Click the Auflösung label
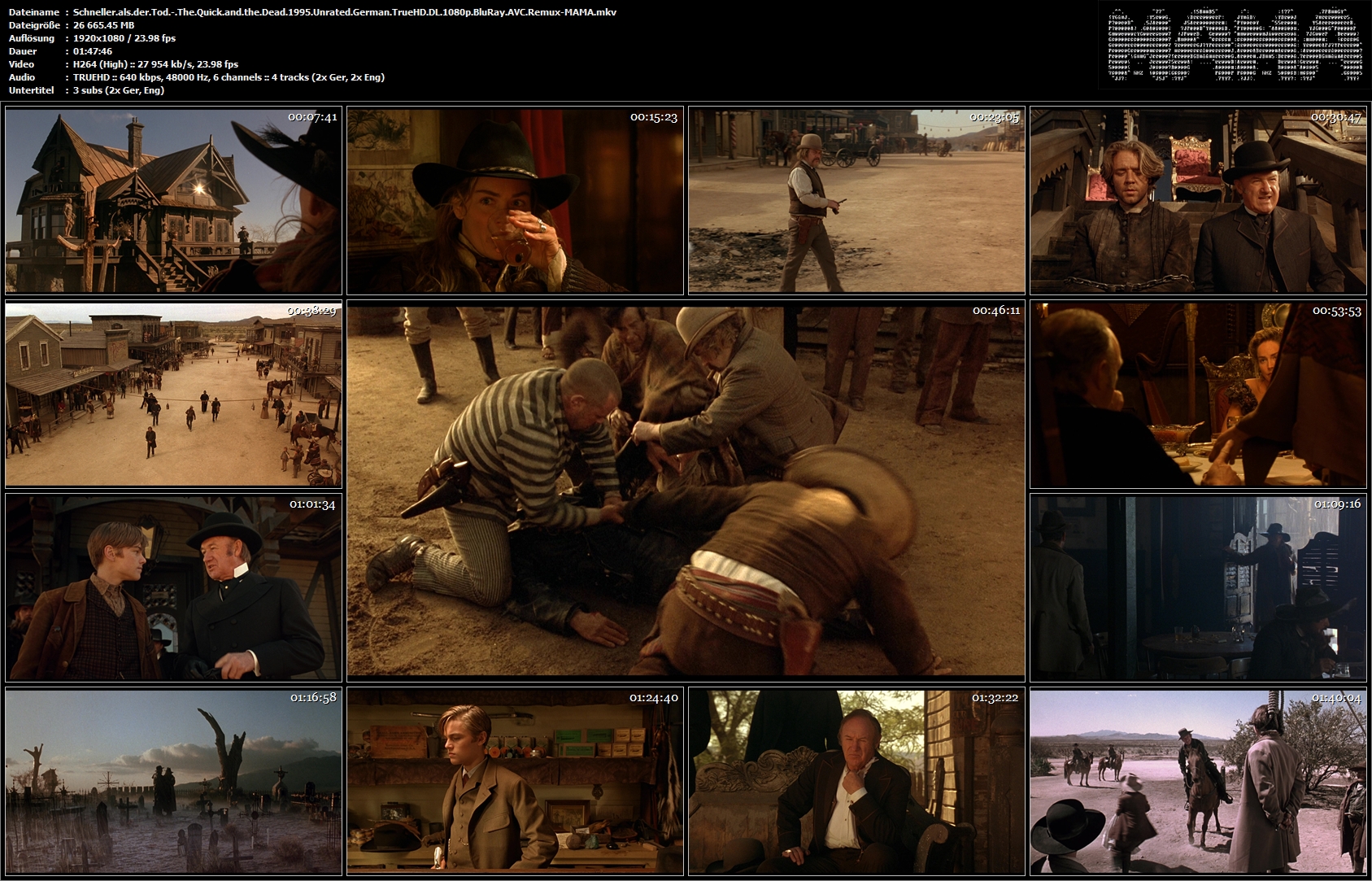 click(x=32, y=38)
